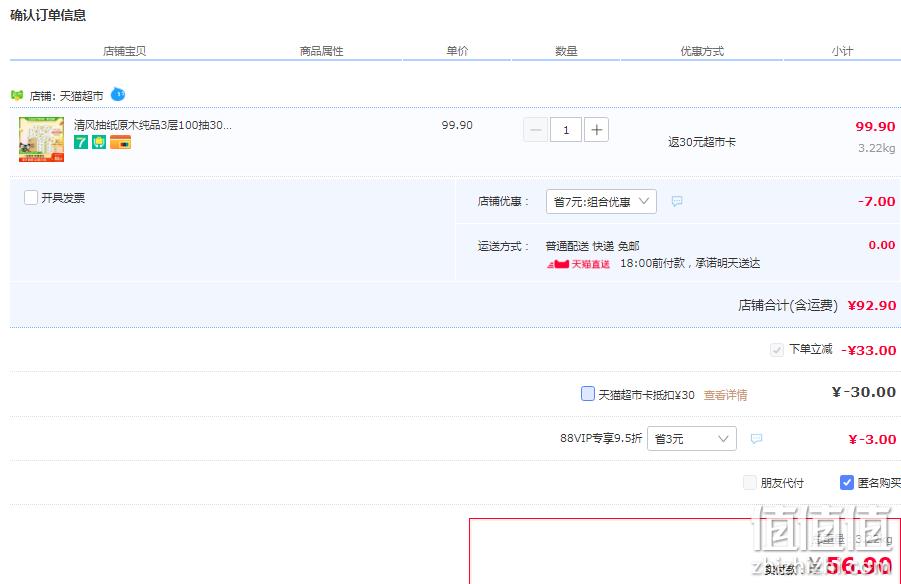Click the ¥-3.00 VIP discount amount
The width and height of the screenshot is (901, 584).
click(872, 440)
